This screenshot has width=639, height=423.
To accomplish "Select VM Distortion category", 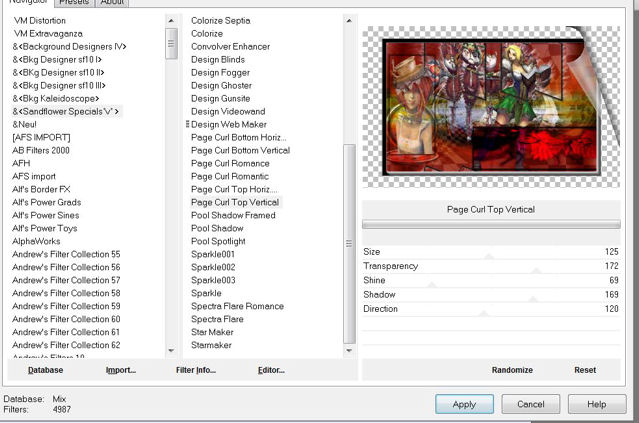I will click(40, 20).
